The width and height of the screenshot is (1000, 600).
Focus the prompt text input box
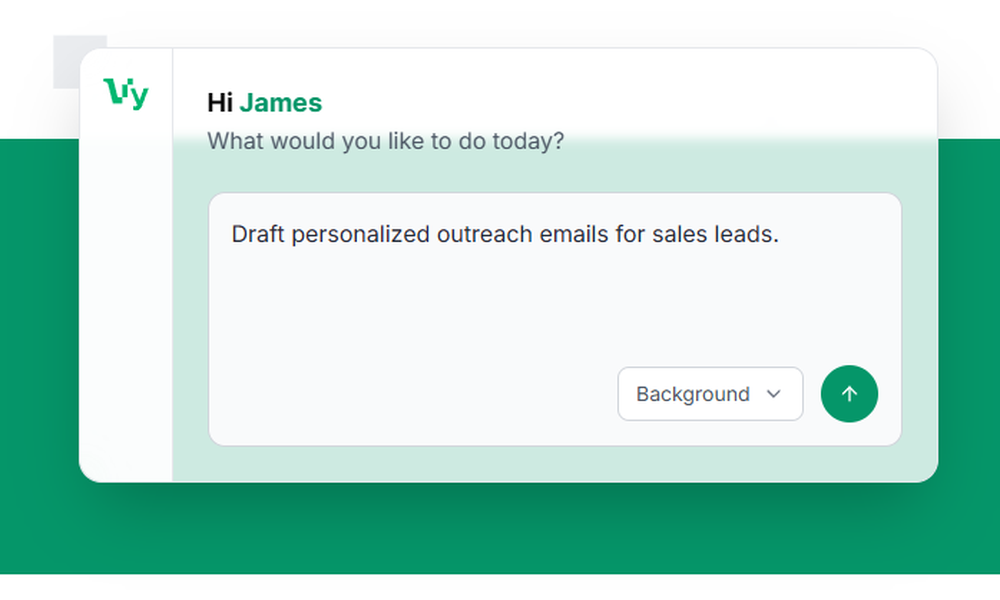[x=500, y=300]
